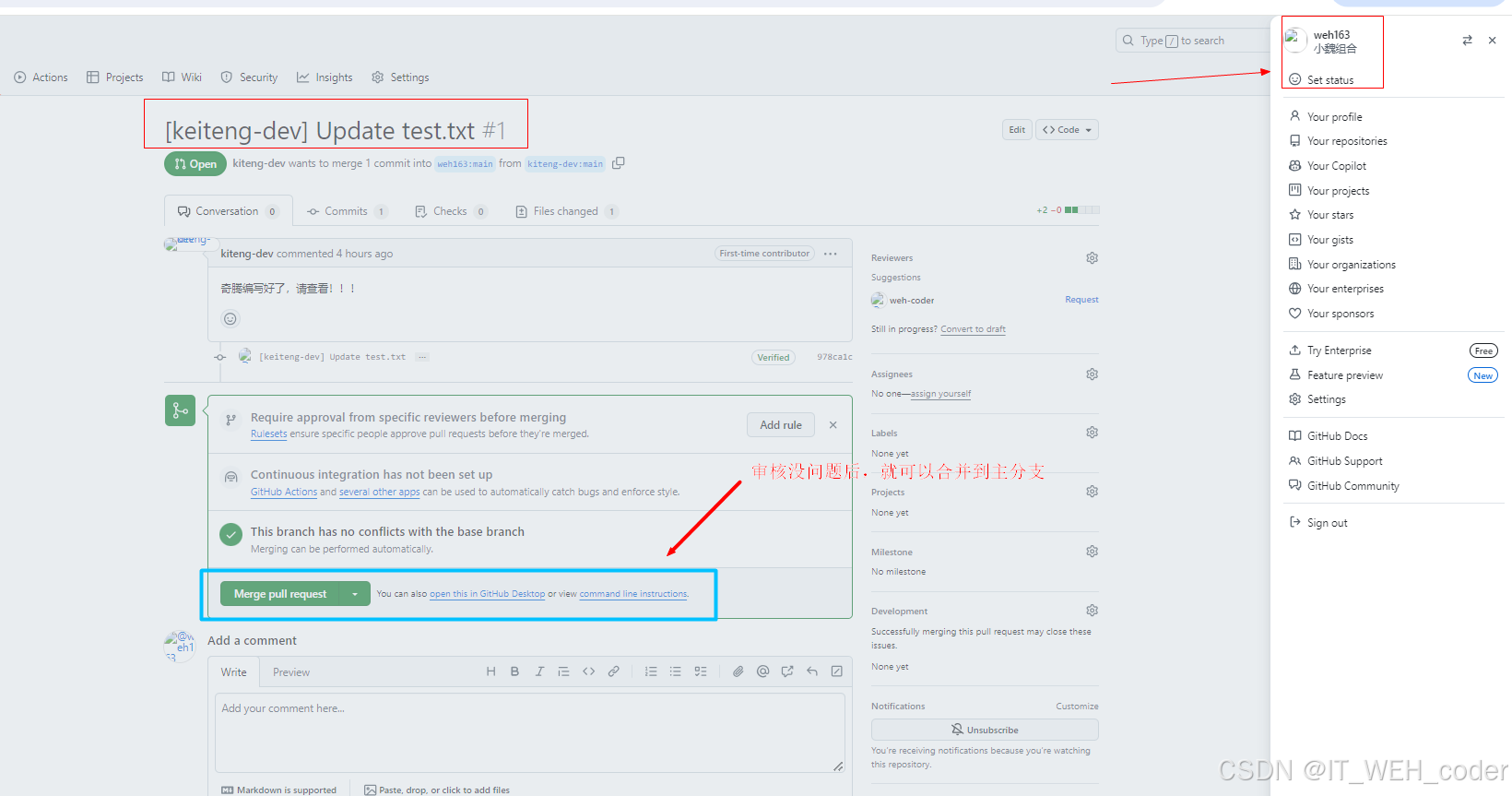1512x796 pixels.
Task: Open the Conversation tab
Action: [228, 211]
